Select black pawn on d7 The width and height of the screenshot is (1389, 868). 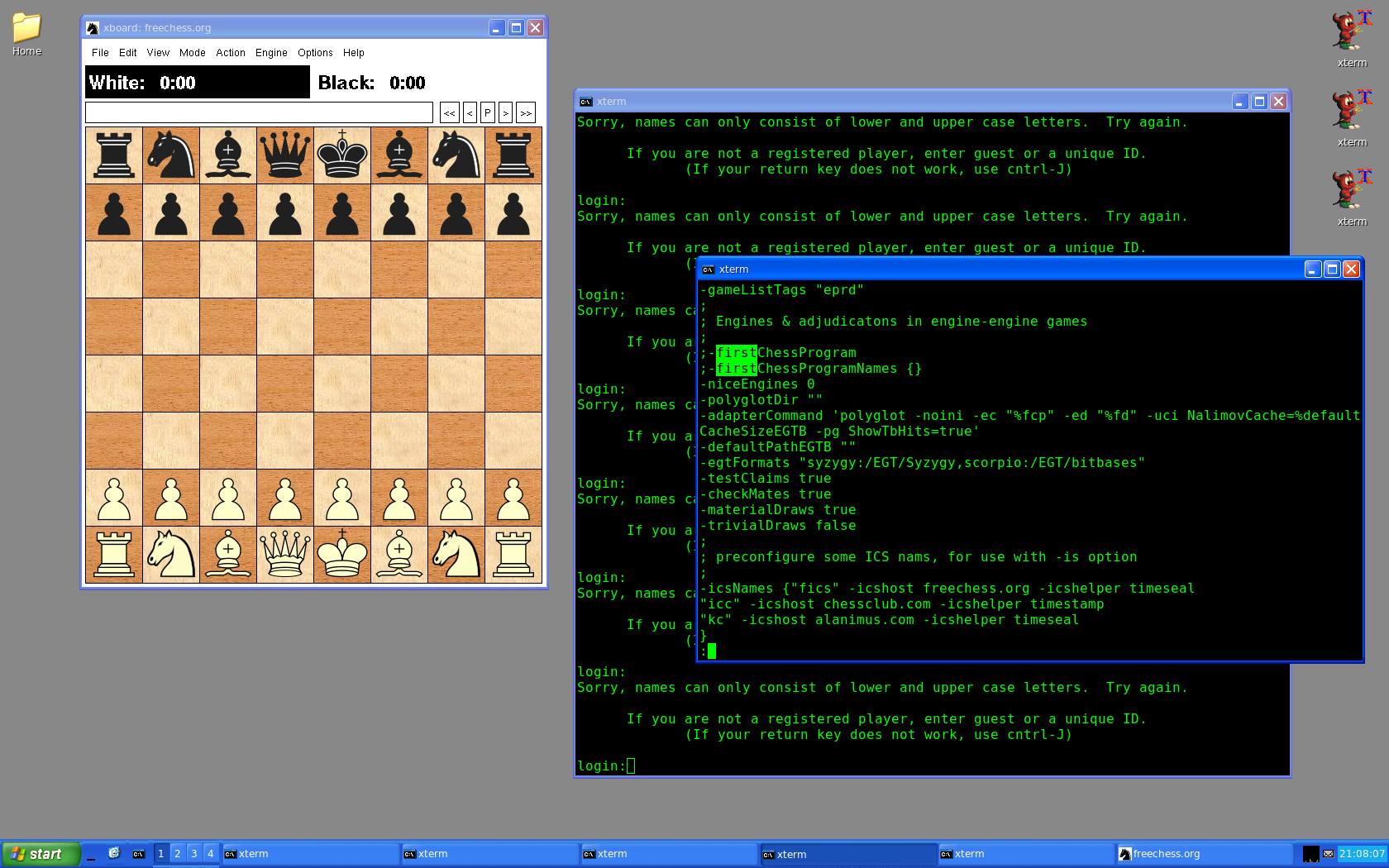[x=285, y=212]
